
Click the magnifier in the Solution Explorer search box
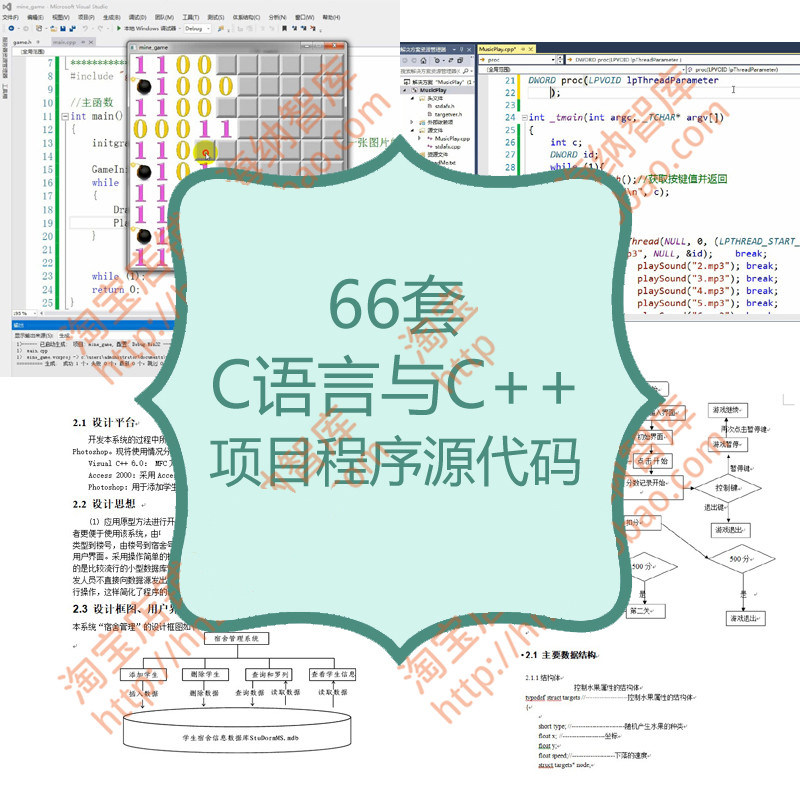tap(466, 69)
